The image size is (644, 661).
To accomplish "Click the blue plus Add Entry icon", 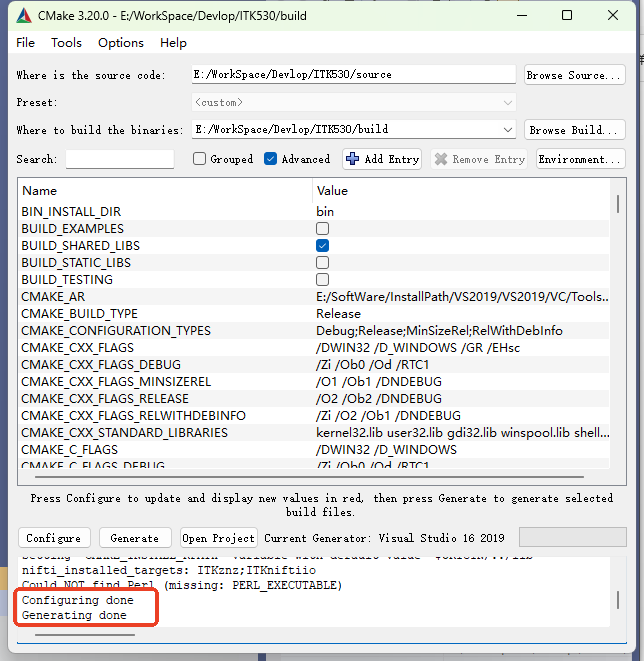I will coord(352,159).
